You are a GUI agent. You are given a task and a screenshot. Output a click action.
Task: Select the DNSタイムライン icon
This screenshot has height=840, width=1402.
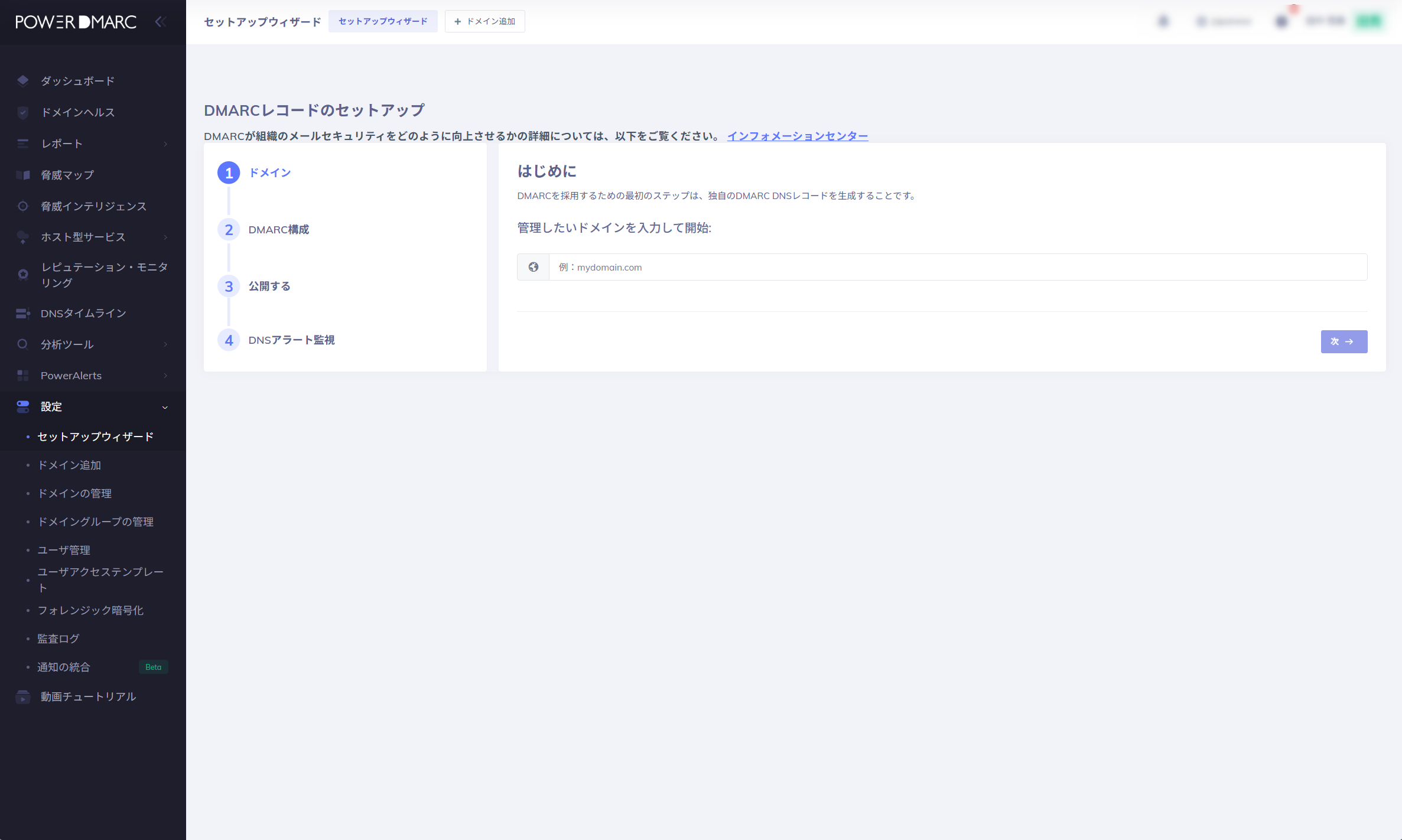(x=22, y=313)
